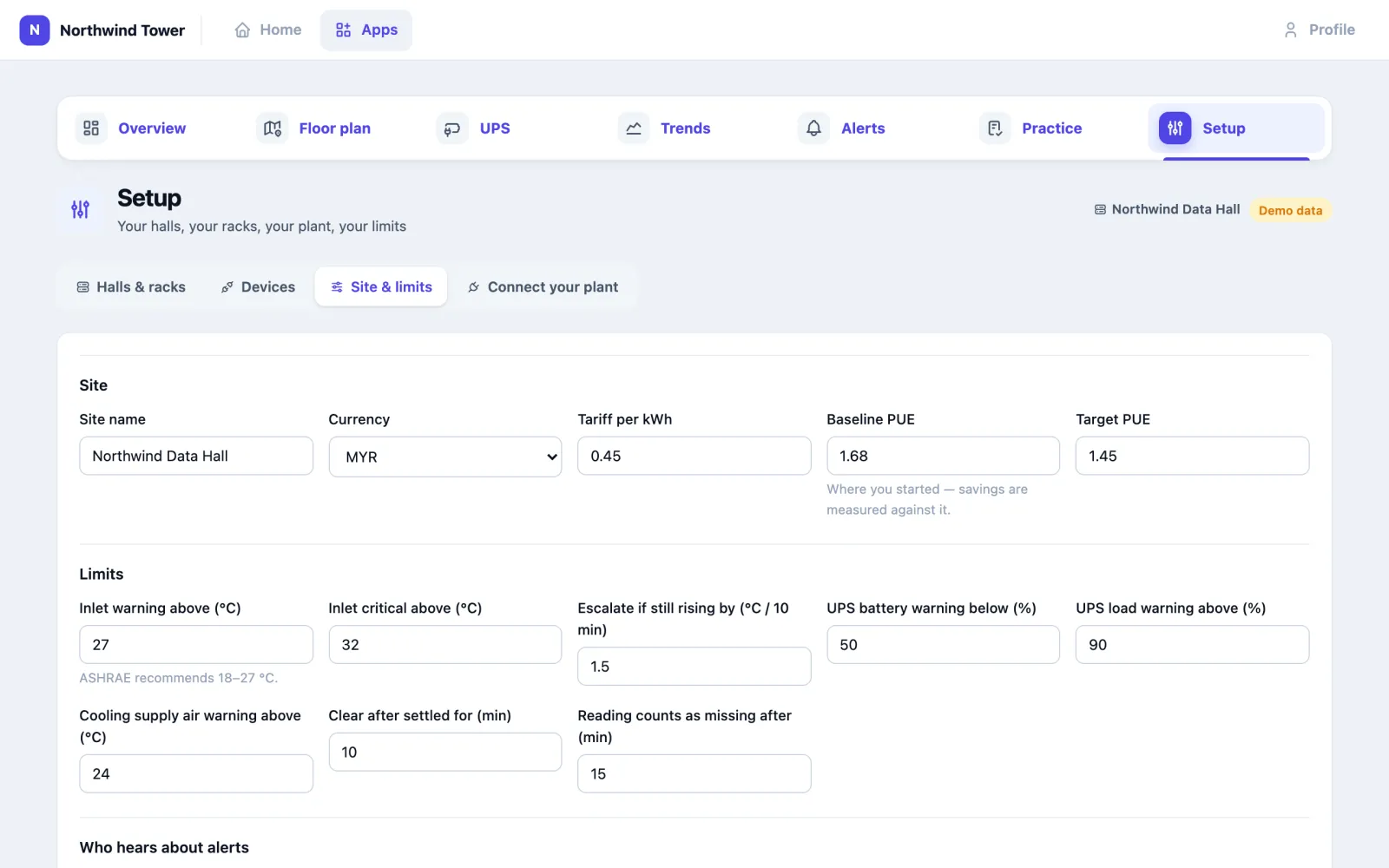1389x868 pixels.
Task: Click the Demo data badge
Action: click(x=1290, y=210)
